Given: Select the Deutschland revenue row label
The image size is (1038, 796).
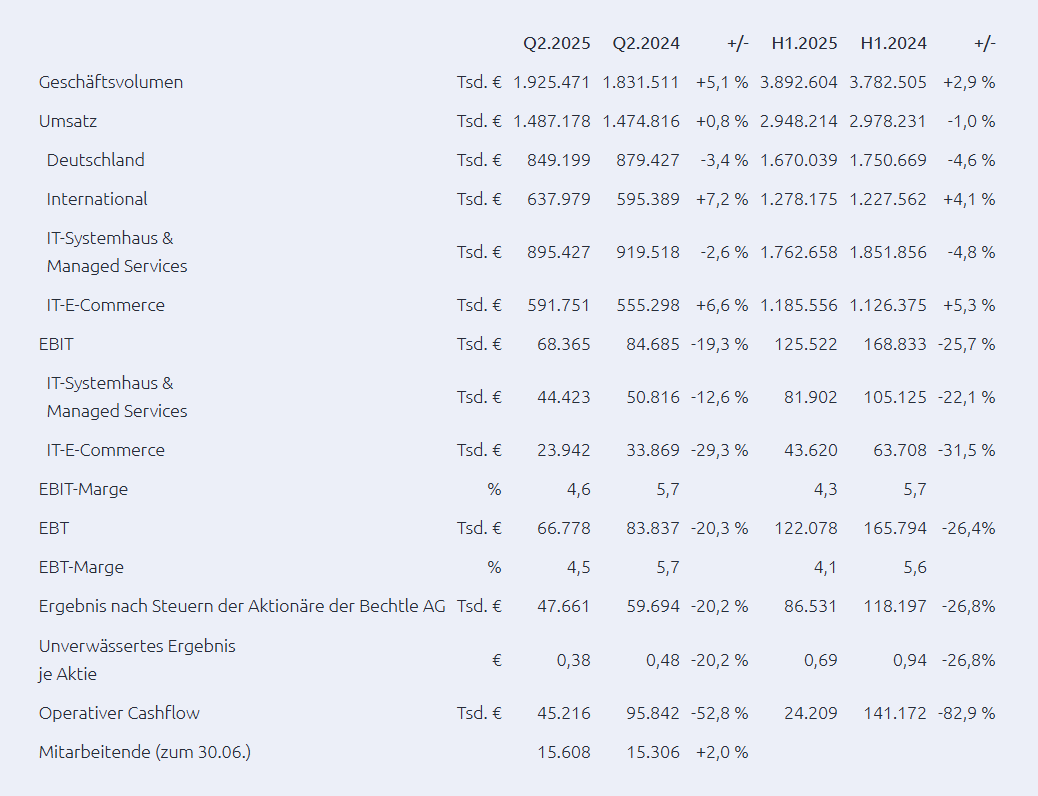Looking at the screenshot, I should [x=95, y=160].
